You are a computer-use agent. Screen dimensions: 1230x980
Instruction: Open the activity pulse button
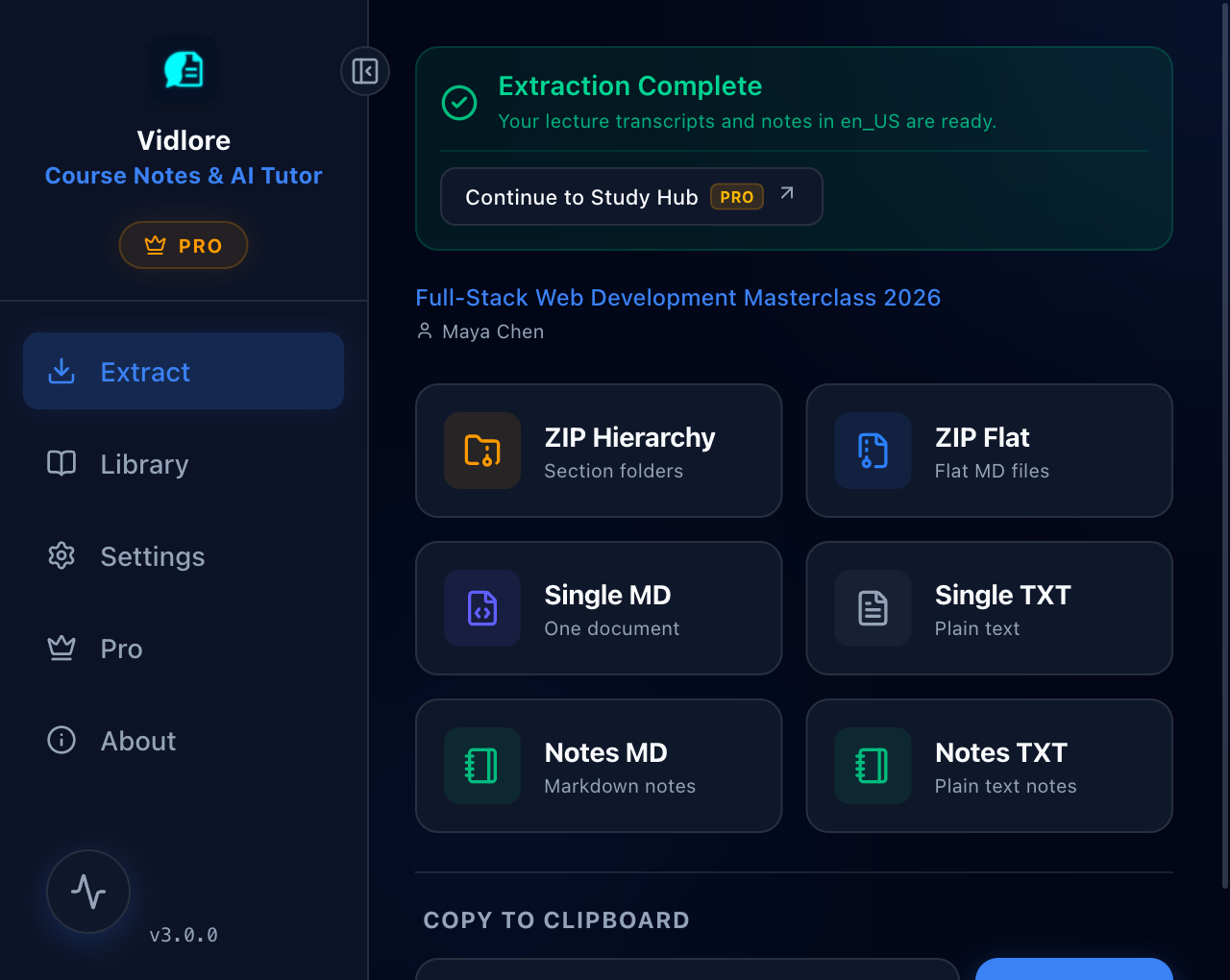[x=88, y=892]
